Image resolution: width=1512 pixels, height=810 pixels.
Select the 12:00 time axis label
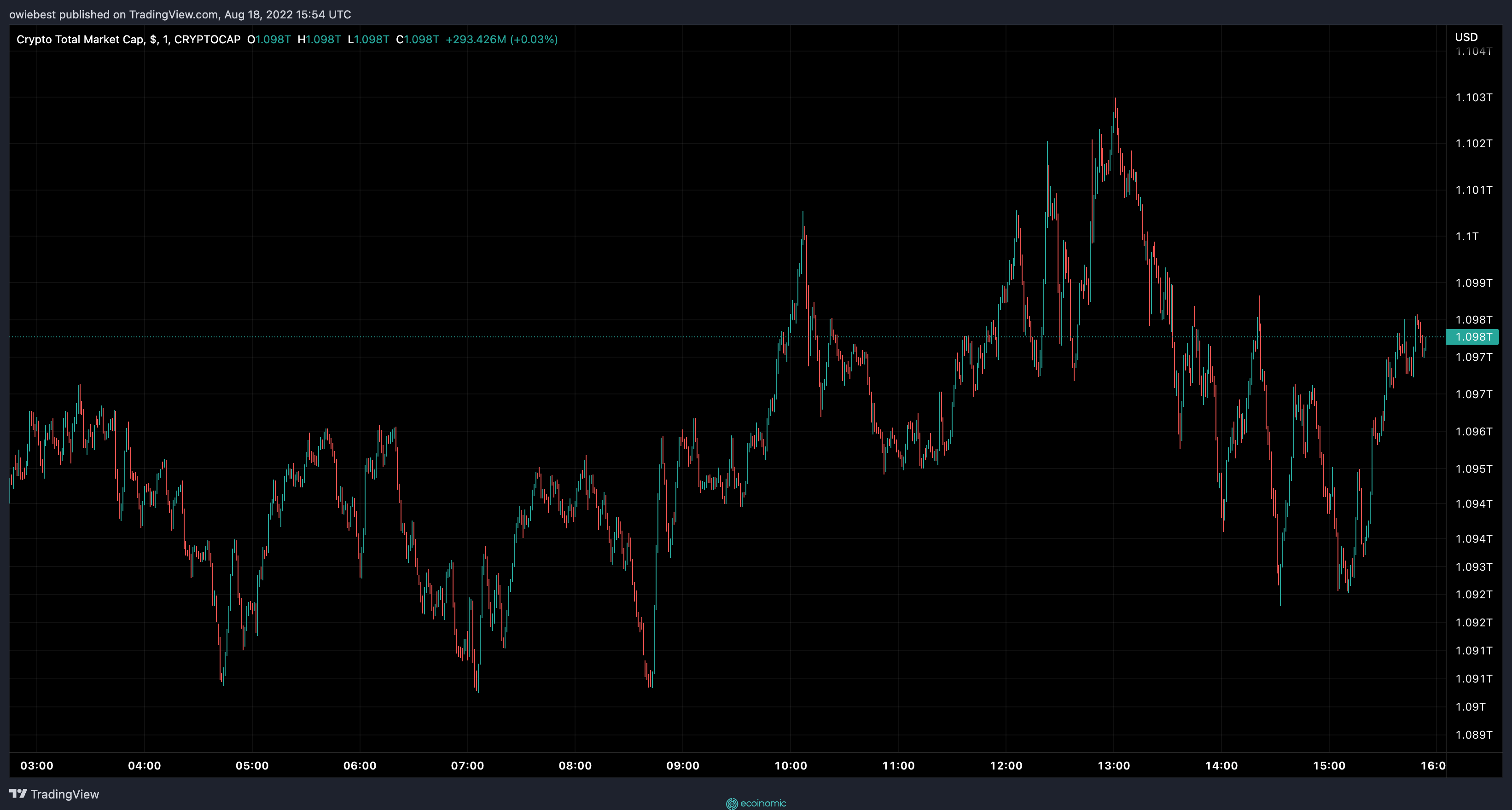pyautogui.click(x=1006, y=765)
